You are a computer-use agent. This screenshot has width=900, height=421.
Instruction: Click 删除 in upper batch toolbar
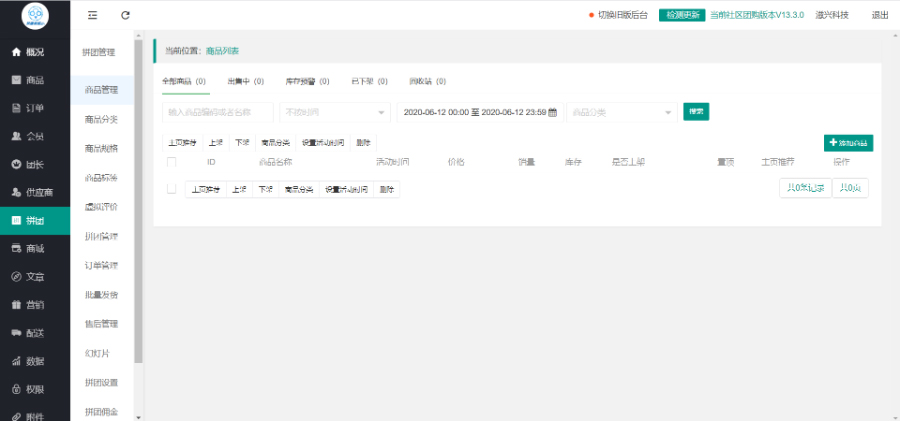coord(363,142)
